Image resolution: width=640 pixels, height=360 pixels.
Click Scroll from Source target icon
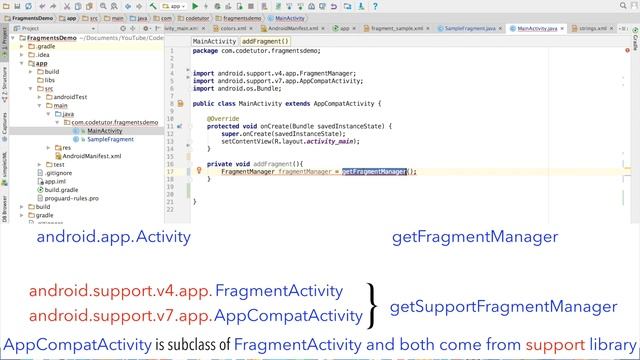(123, 29)
